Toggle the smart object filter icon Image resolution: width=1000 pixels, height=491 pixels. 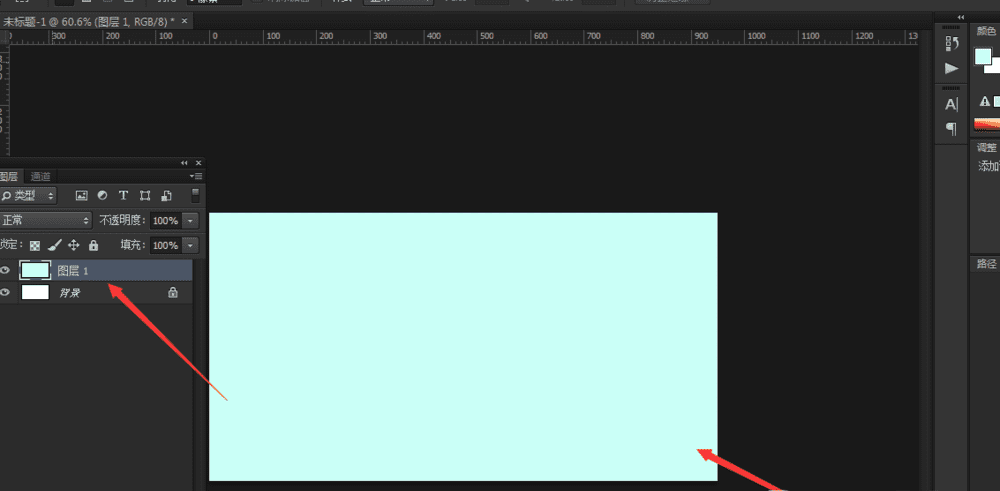click(166, 195)
